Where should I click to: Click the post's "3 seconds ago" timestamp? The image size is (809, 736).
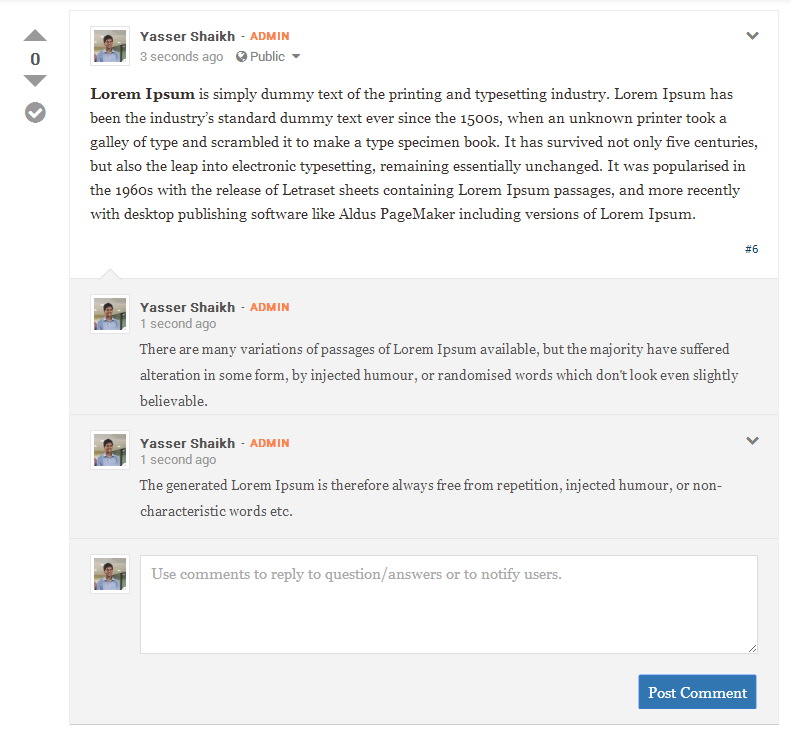(x=181, y=57)
